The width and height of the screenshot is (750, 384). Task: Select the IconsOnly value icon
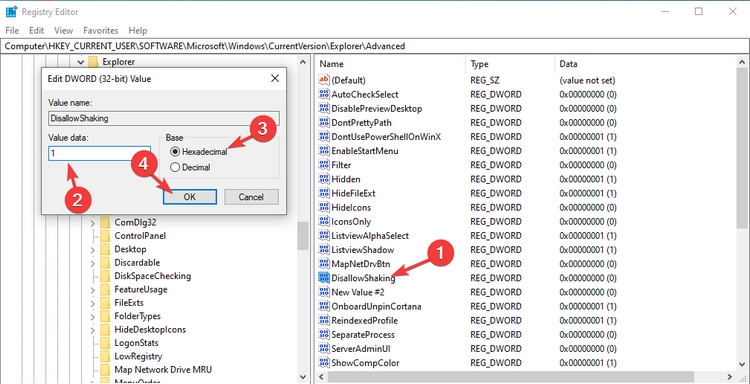[x=324, y=221]
